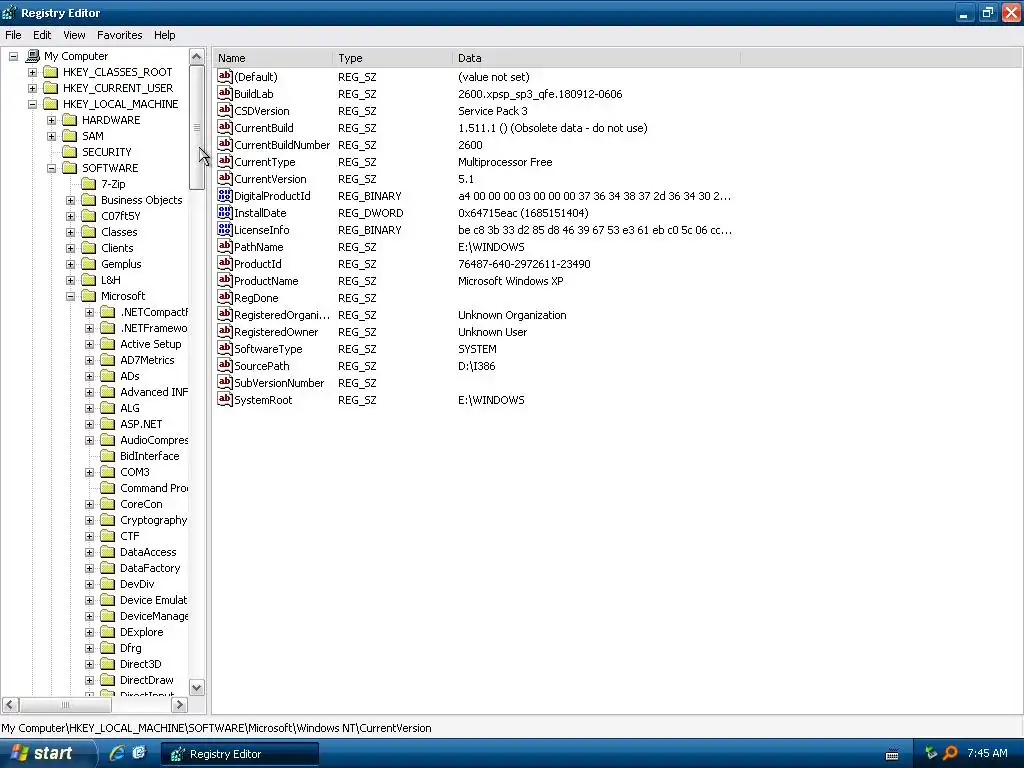
Task: Expand the Business Objects key
Action: tap(70, 200)
